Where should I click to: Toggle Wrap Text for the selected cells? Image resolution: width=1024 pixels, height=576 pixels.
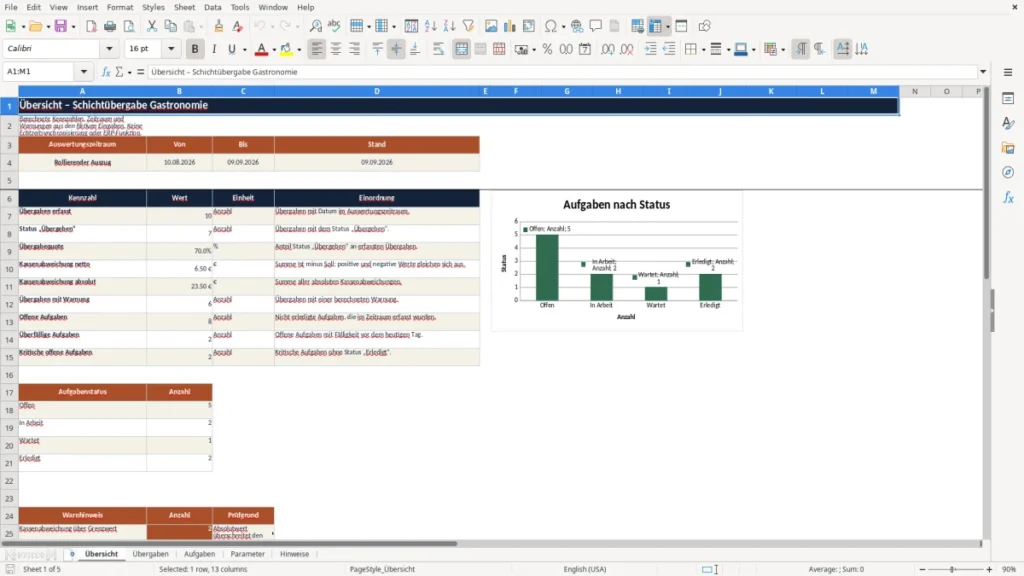438,49
